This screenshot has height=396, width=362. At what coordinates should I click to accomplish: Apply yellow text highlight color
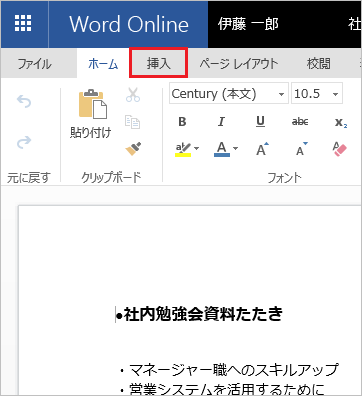click(x=183, y=149)
